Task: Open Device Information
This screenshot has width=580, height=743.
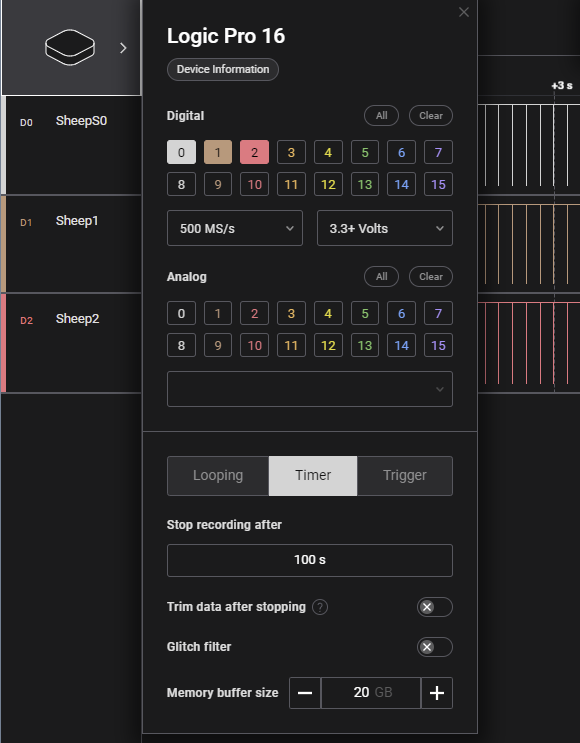Action: click(x=223, y=69)
